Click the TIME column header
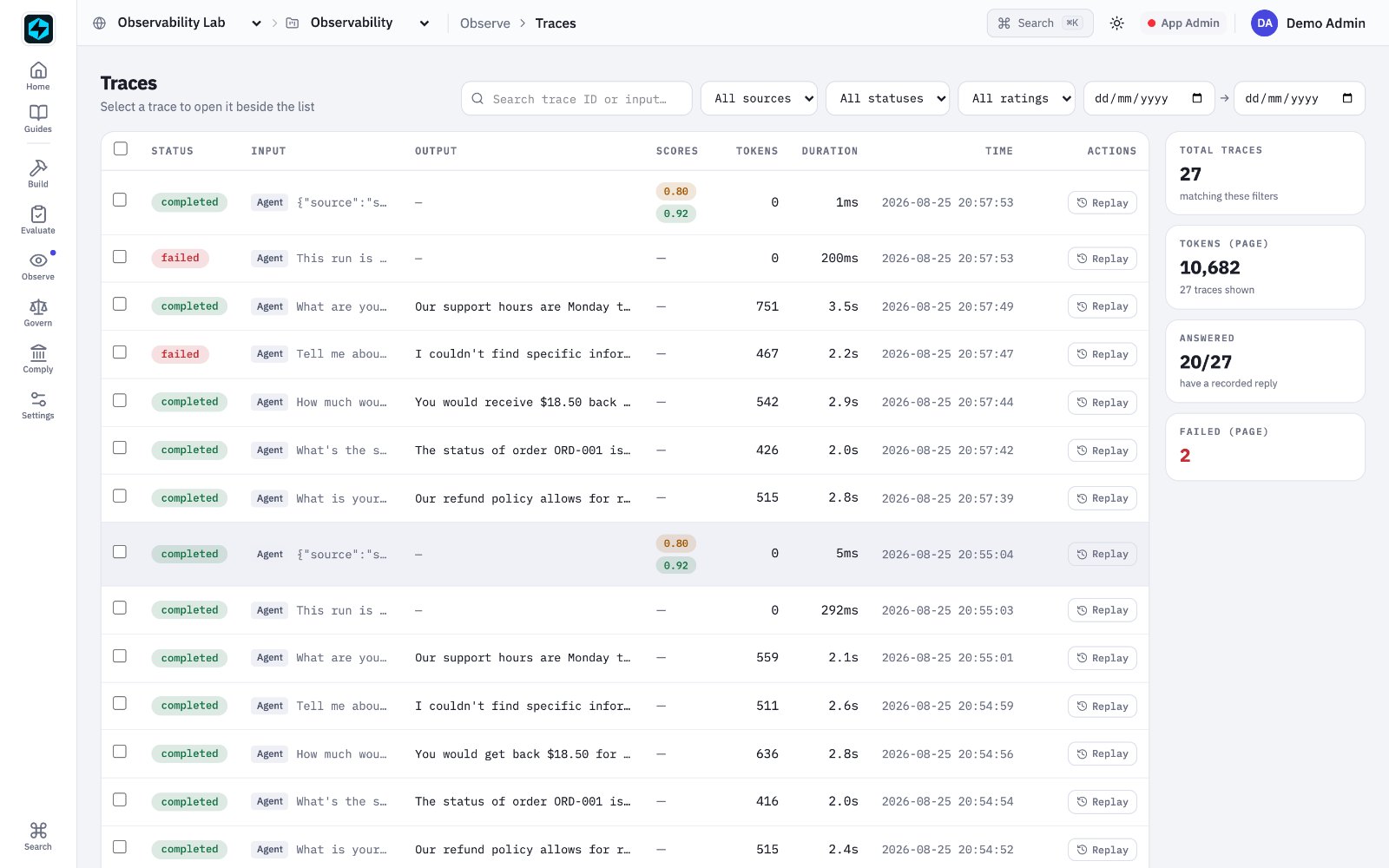 (999, 151)
